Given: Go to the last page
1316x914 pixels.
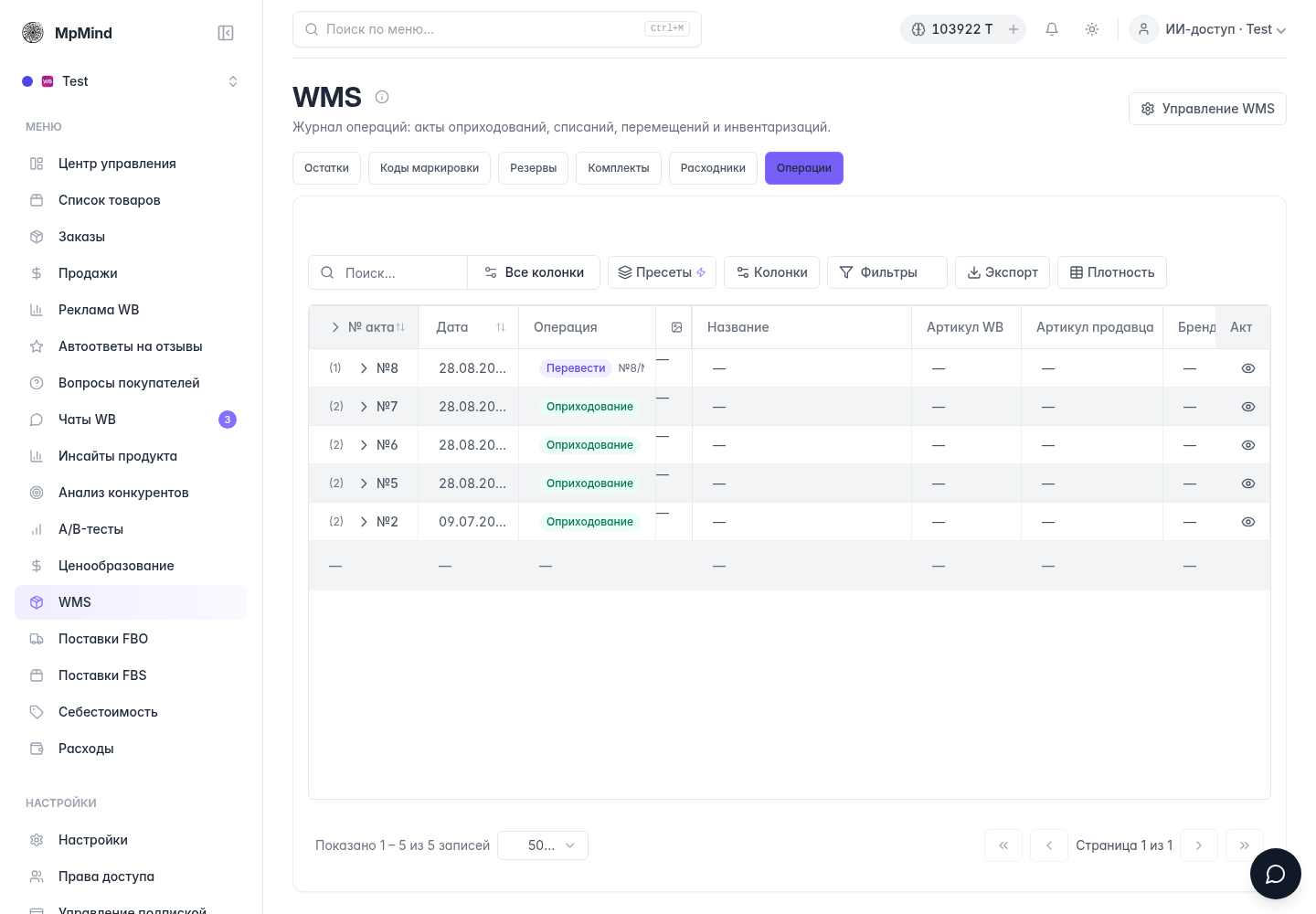Looking at the screenshot, I should point(1245,845).
